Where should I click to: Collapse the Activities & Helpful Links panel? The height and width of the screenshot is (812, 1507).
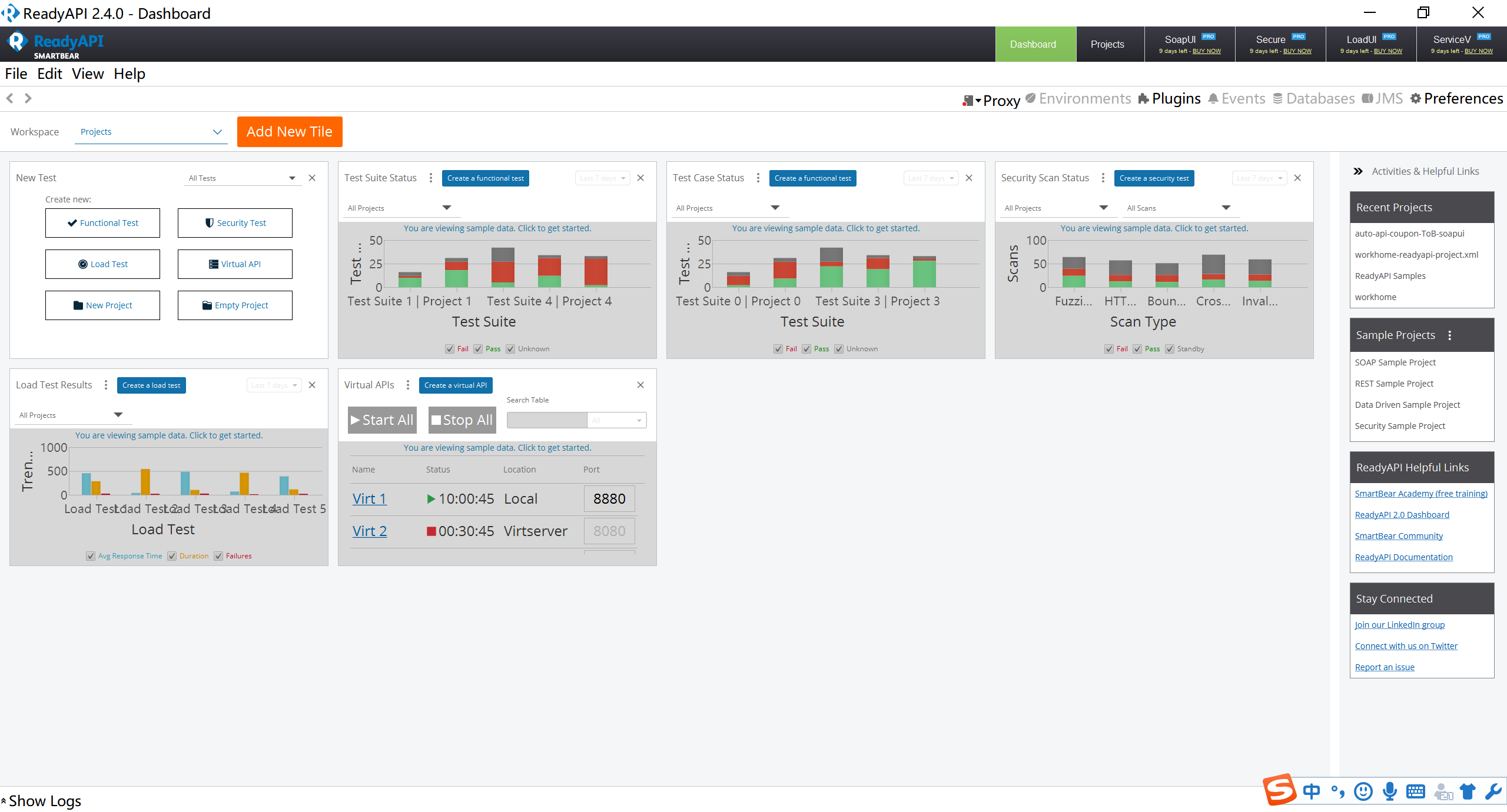click(1357, 171)
